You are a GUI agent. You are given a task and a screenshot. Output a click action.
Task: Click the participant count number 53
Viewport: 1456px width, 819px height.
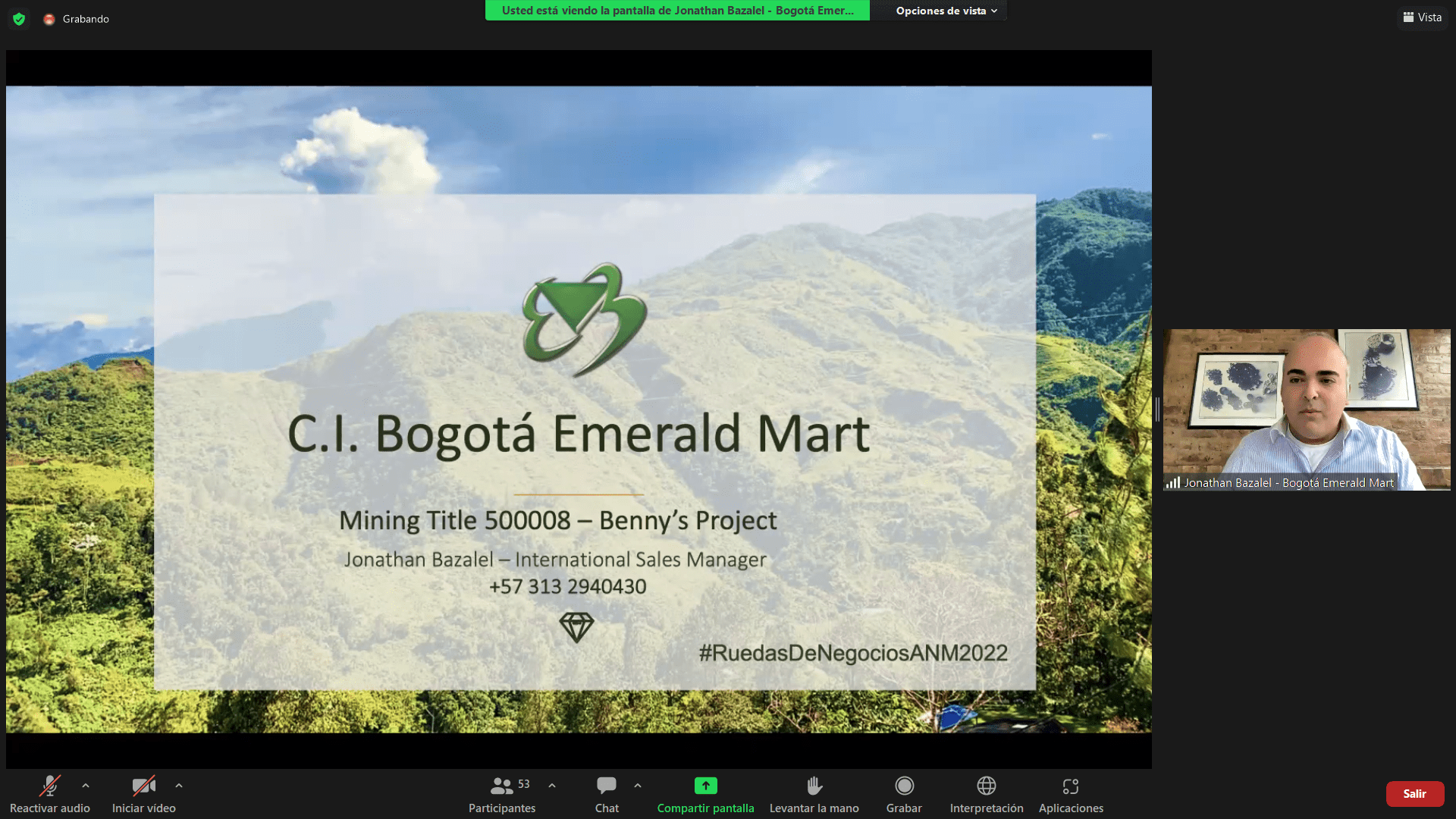(524, 784)
